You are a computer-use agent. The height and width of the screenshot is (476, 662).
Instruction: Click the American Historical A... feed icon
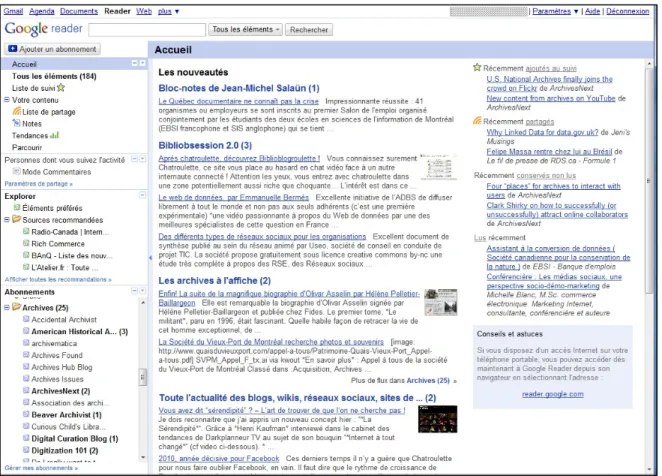click(x=26, y=331)
